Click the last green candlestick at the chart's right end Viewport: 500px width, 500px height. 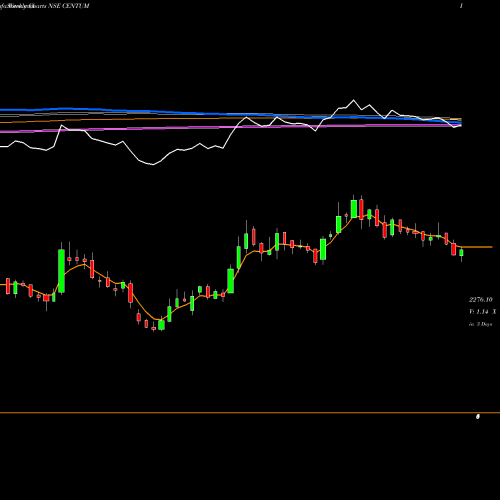[461, 252]
